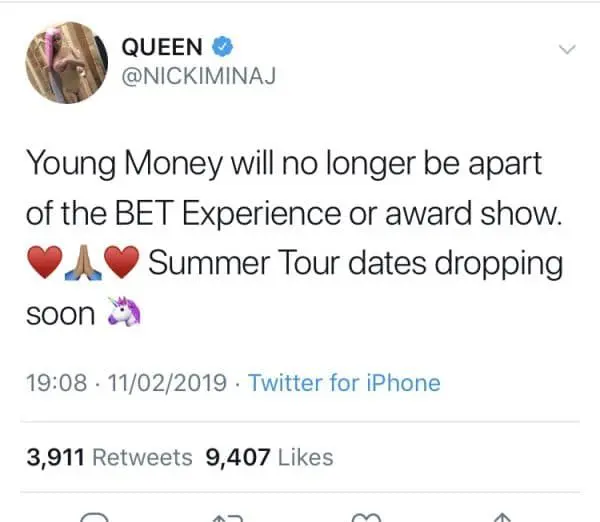
Task: Open the QUEEN profile avatar picture
Action: (x=66, y=62)
